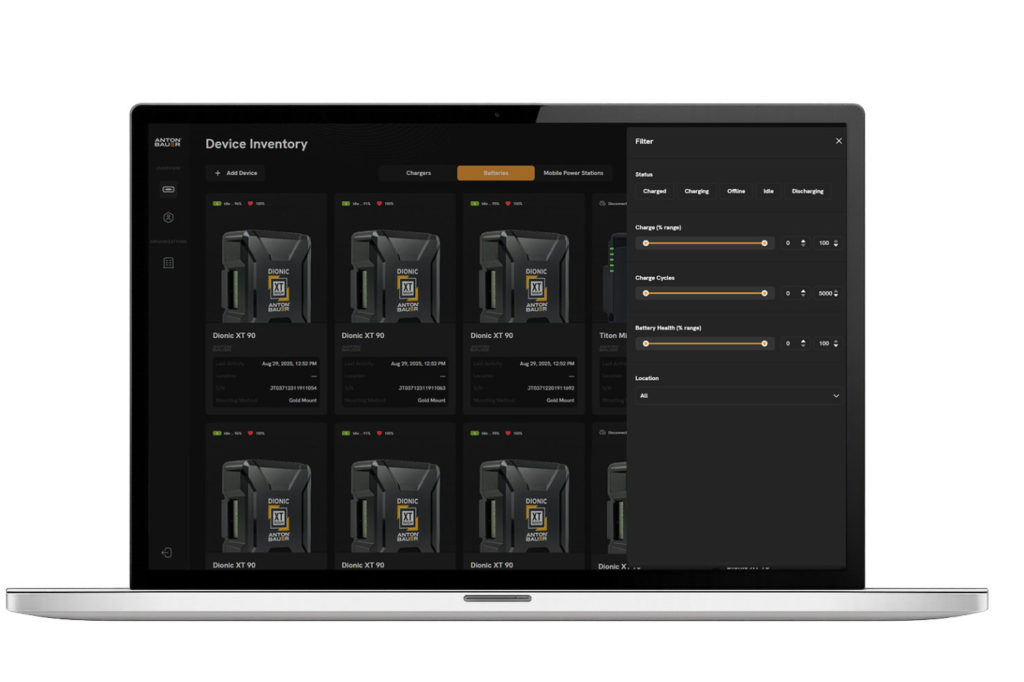Toggle the Charging status filter
The width and height of the screenshot is (1024, 682).
point(696,191)
